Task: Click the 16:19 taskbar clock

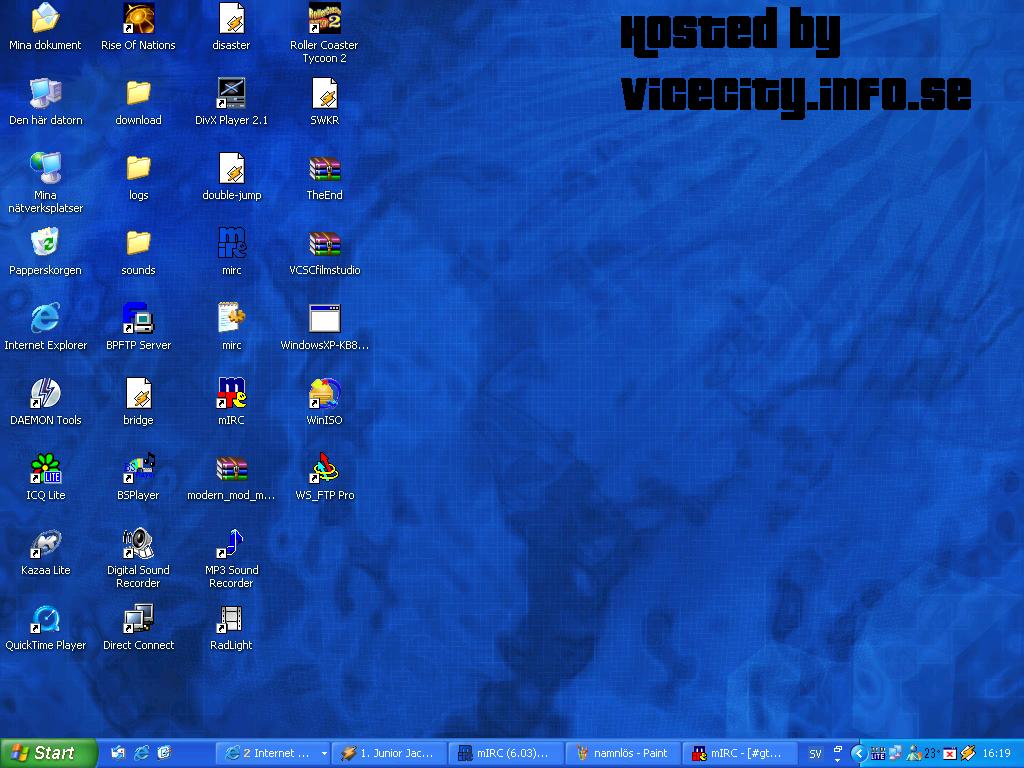Action: click(997, 754)
